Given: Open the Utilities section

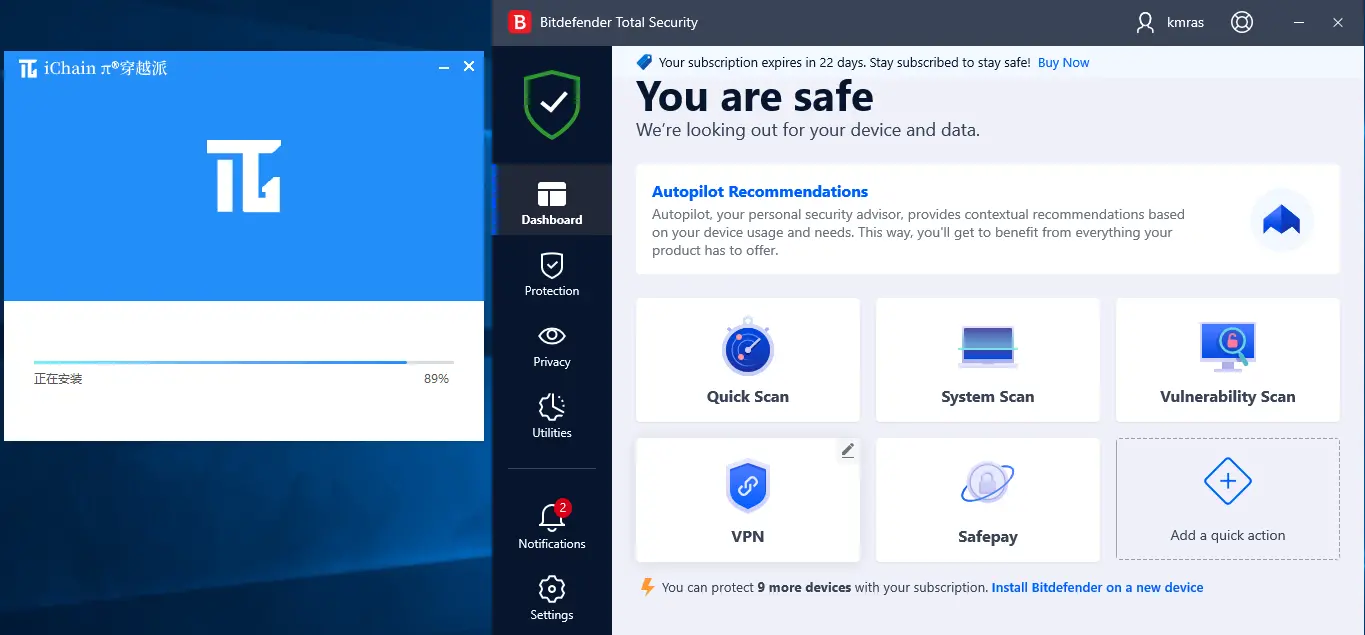Looking at the screenshot, I should pyautogui.click(x=552, y=417).
